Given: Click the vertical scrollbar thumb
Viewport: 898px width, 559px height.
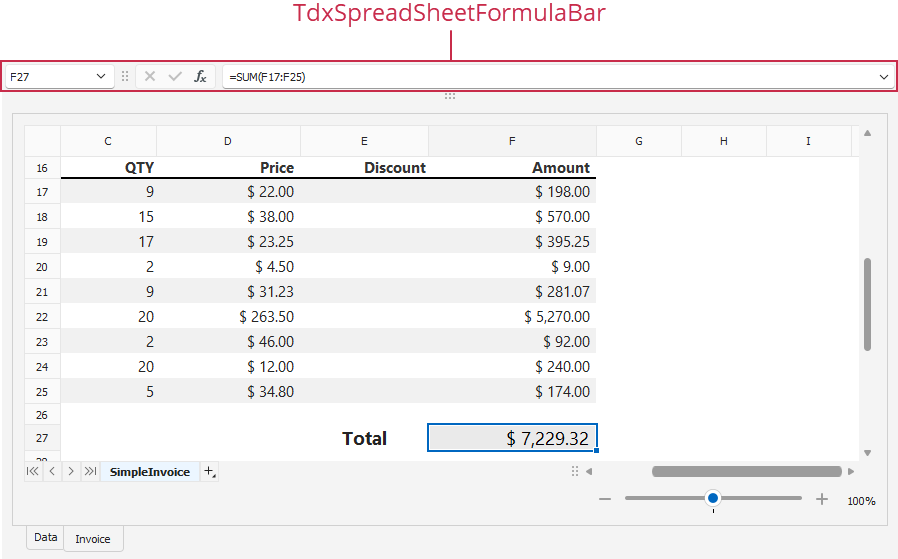Looking at the screenshot, I should pos(868,304).
